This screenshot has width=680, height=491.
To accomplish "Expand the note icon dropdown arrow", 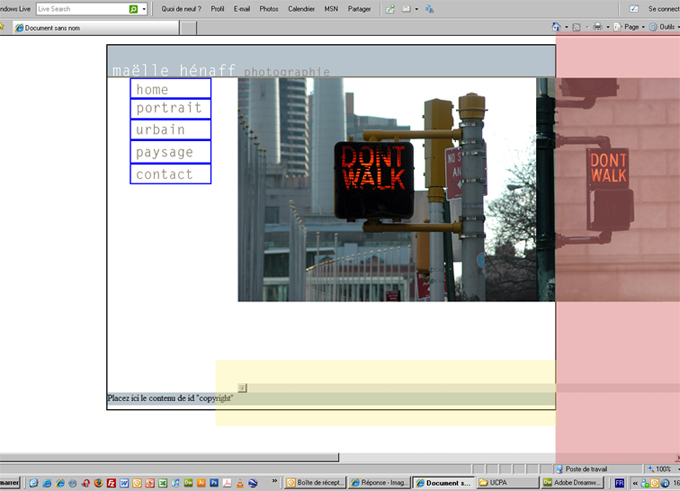I will [417, 9].
